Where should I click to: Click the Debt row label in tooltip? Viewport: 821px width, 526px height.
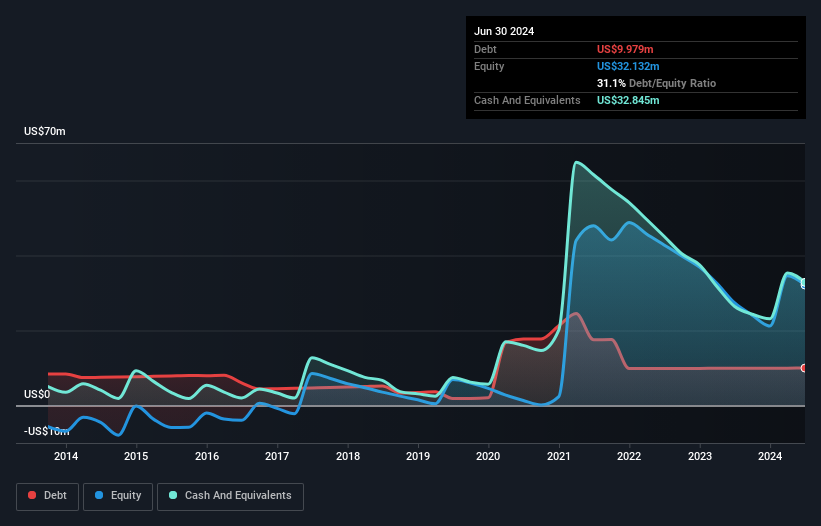(x=485, y=49)
